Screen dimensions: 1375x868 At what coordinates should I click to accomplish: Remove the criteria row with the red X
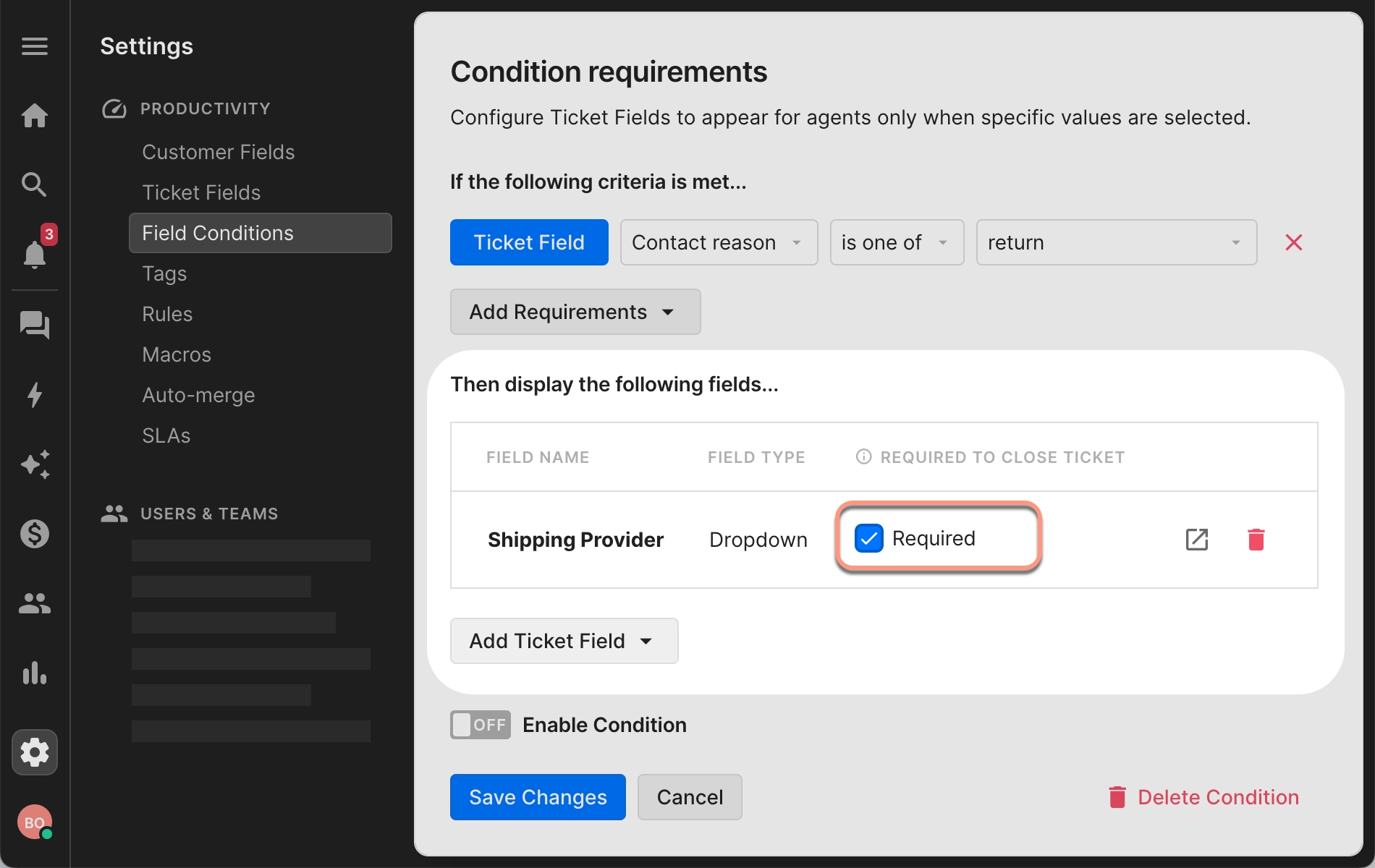pyautogui.click(x=1294, y=242)
